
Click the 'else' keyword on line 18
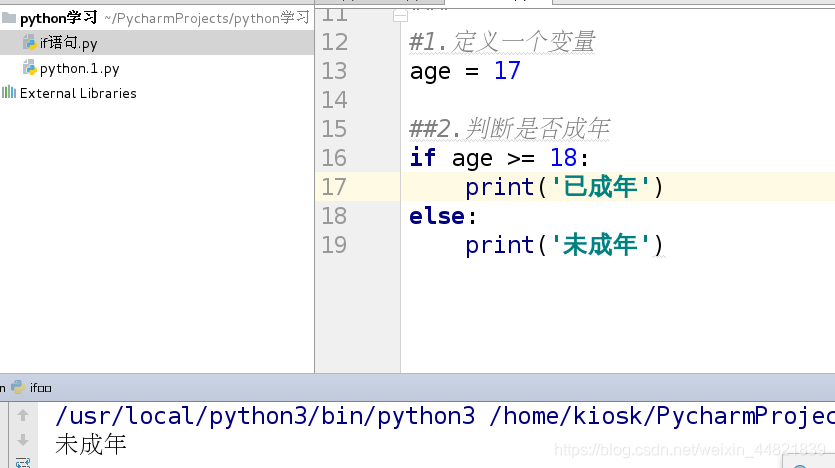tap(437, 216)
